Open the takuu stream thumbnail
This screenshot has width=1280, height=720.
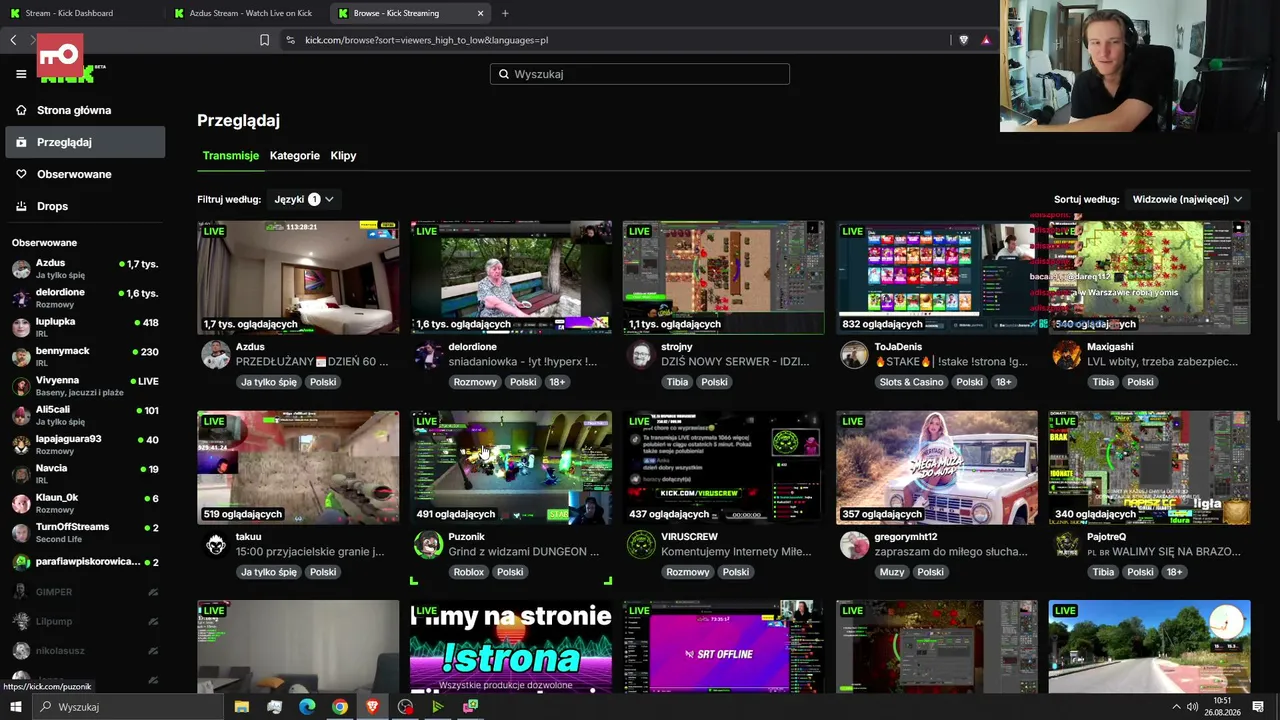[x=298, y=467]
